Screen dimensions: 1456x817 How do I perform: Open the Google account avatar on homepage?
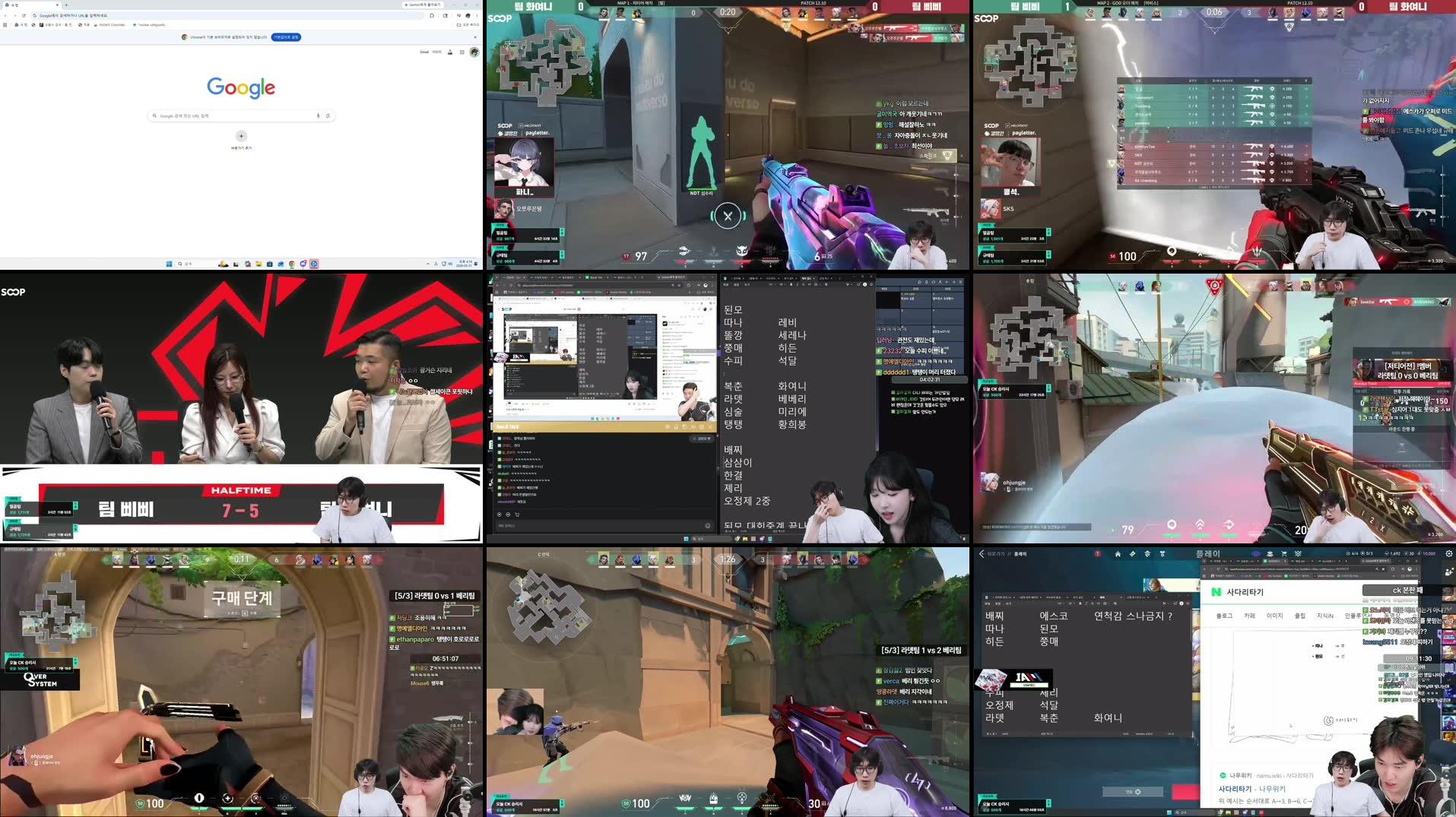[474, 52]
